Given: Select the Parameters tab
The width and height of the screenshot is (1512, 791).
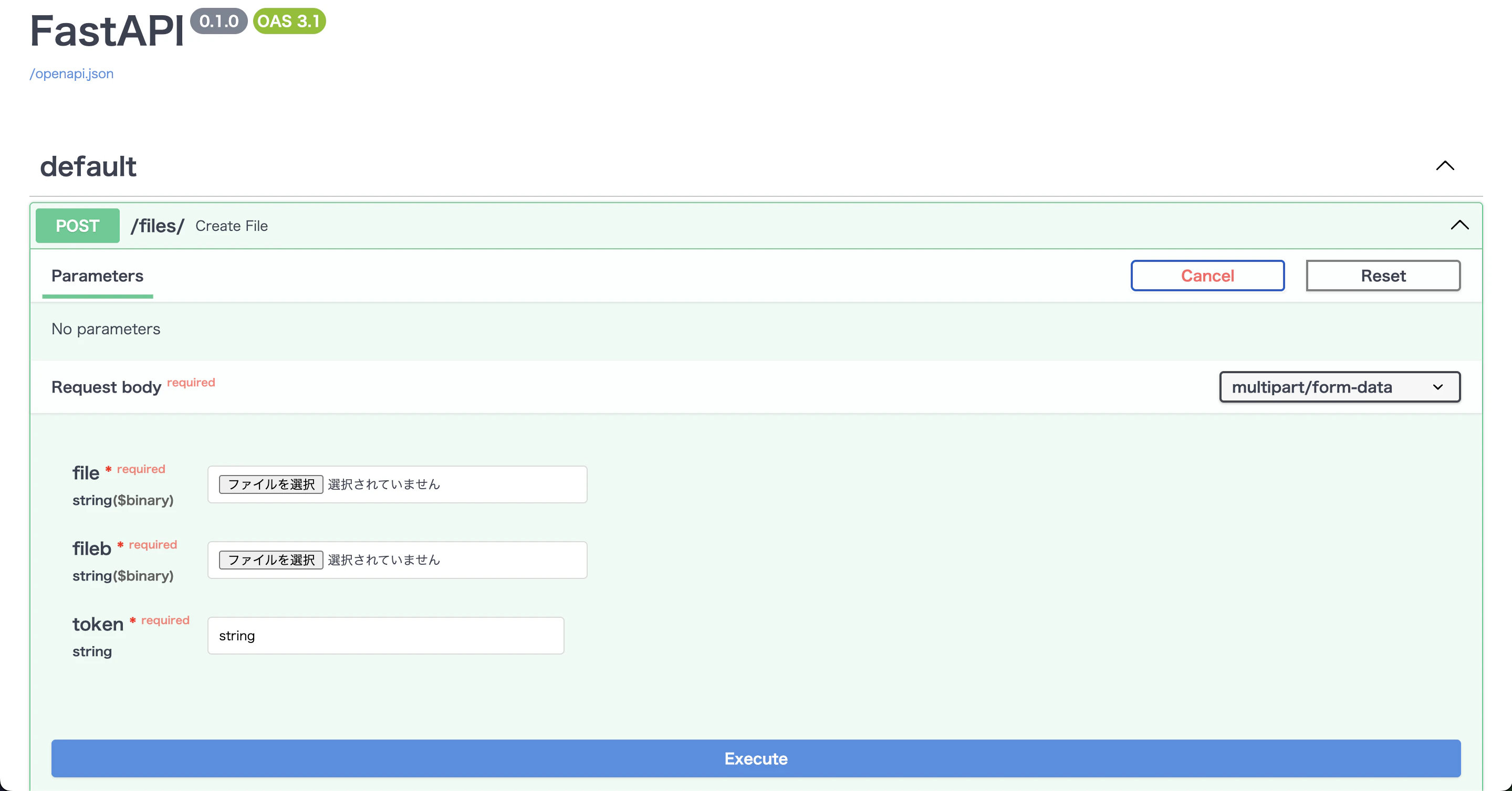Looking at the screenshot, I should [98, 276].
